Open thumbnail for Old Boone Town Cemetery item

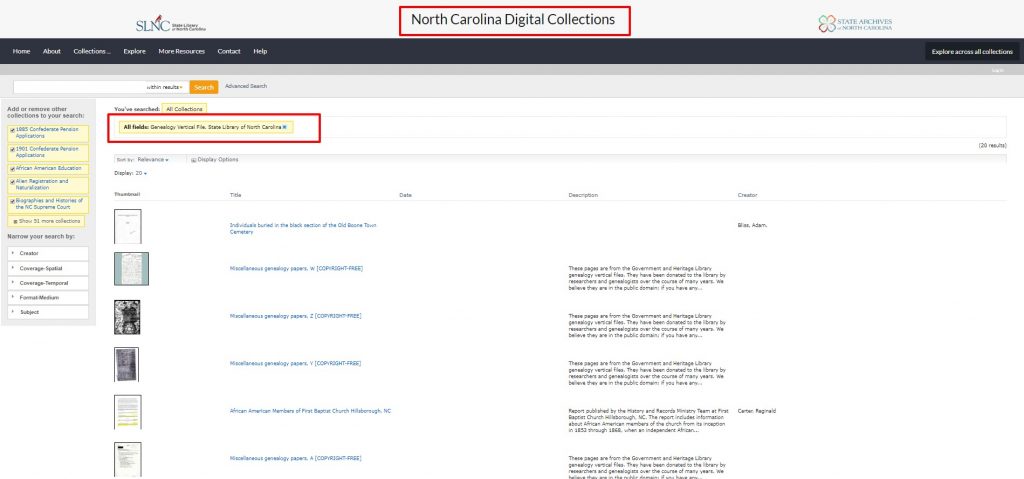pos(127,226)
